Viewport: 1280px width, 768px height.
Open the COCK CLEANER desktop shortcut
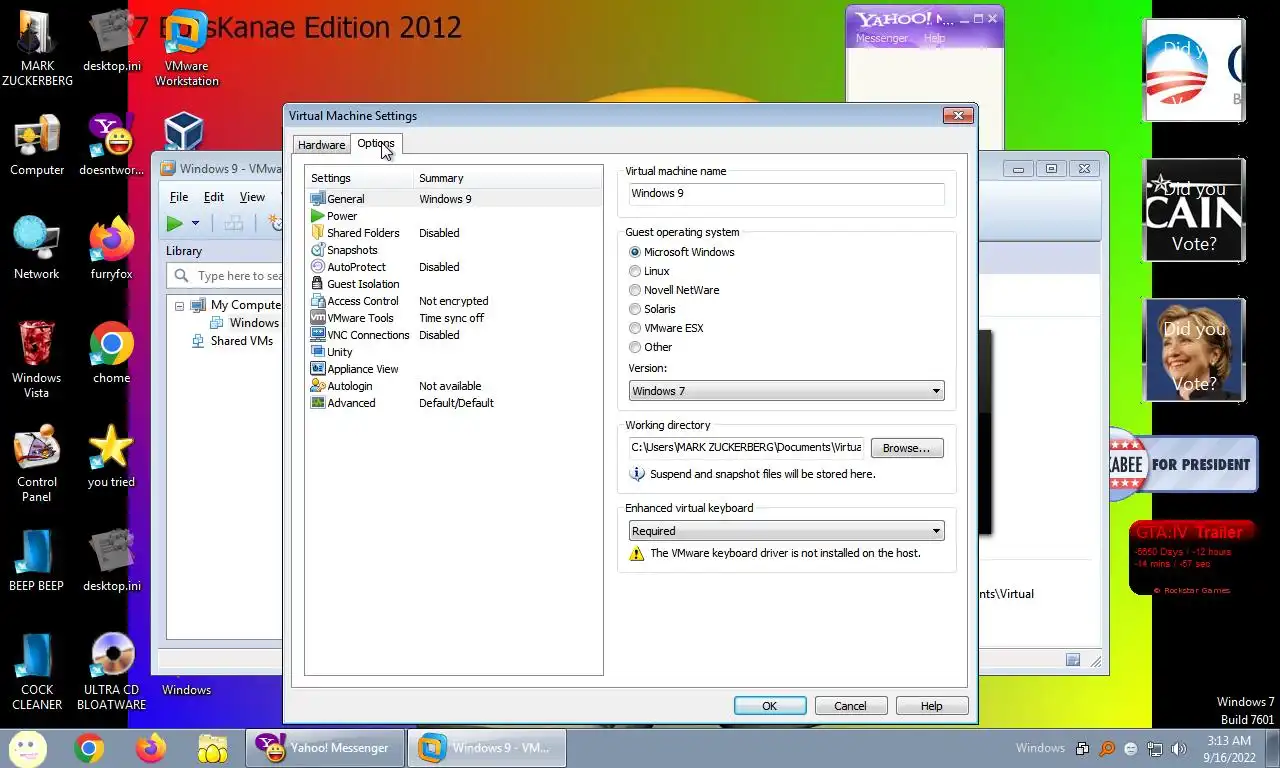(37, 671)
